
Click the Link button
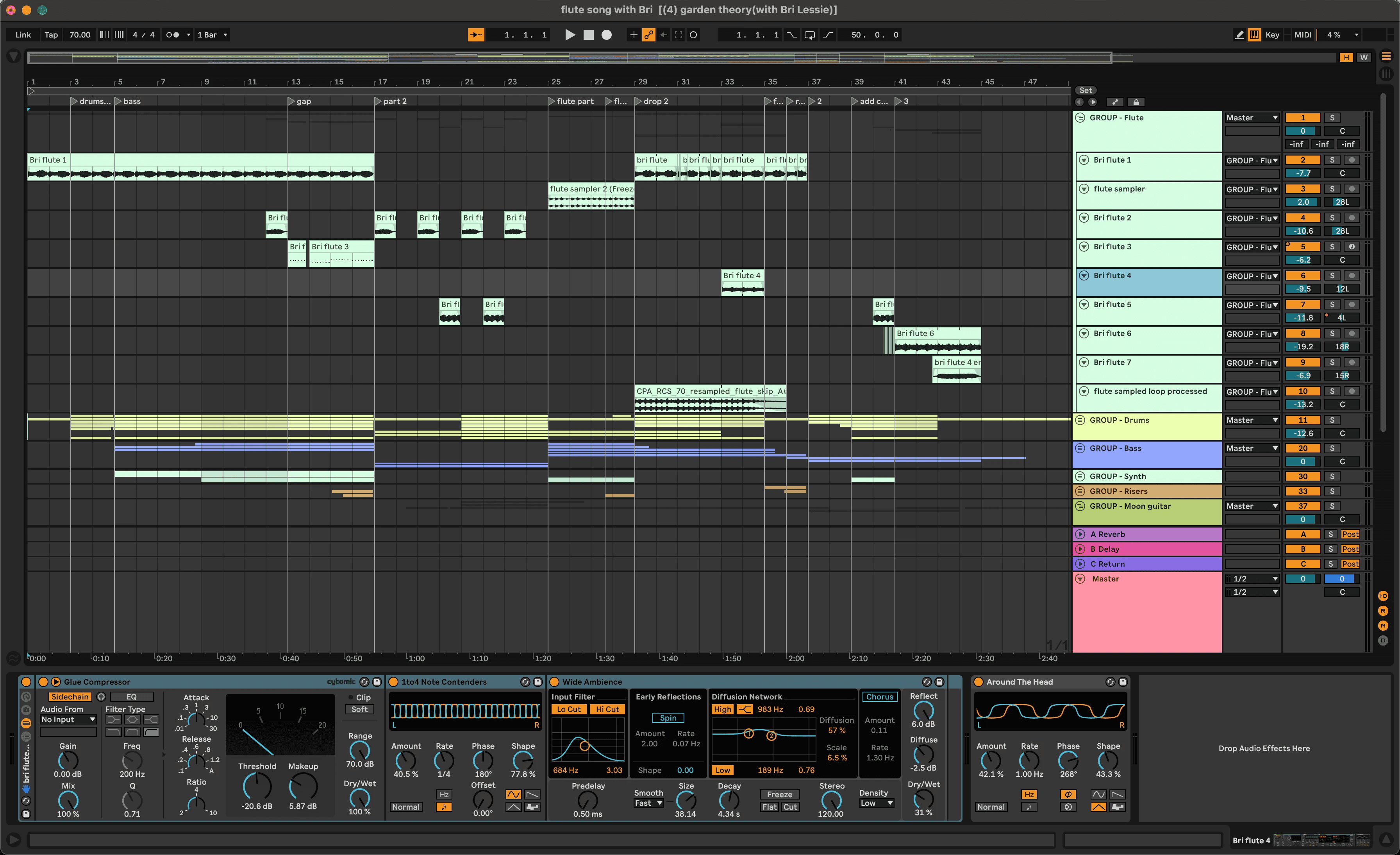23,35
